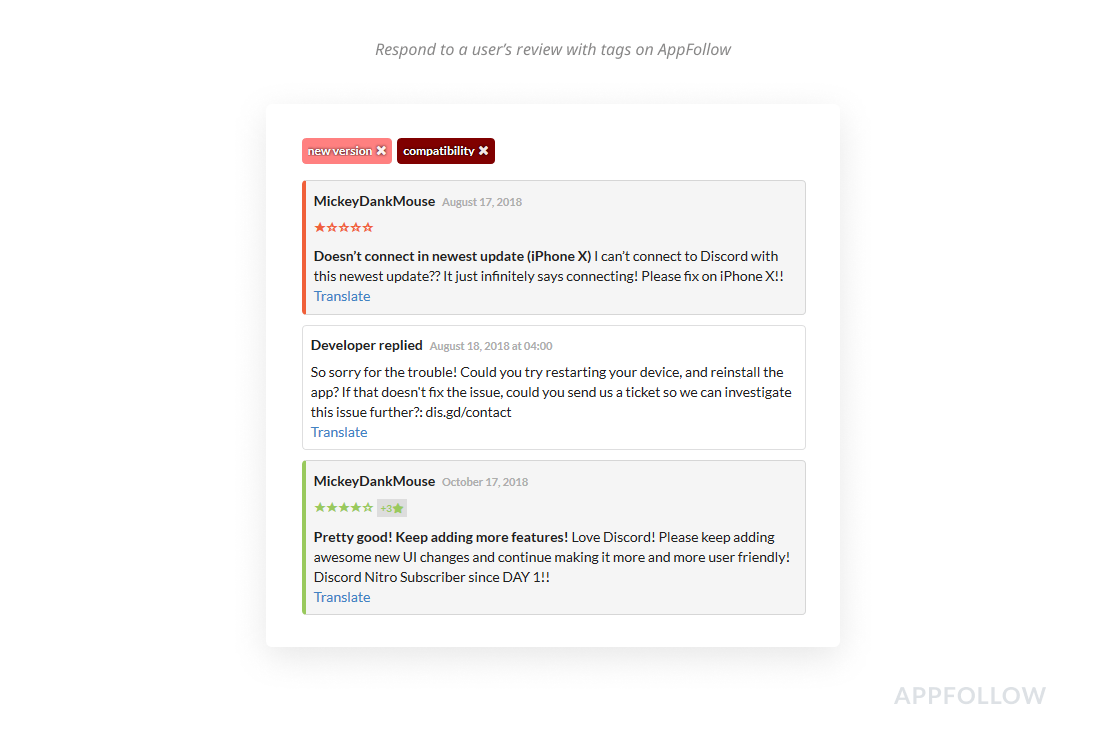Screen dimensions: 1106x744
Task: Open MickeyDankMouse's profile from the August review
Action: (374, 201)
